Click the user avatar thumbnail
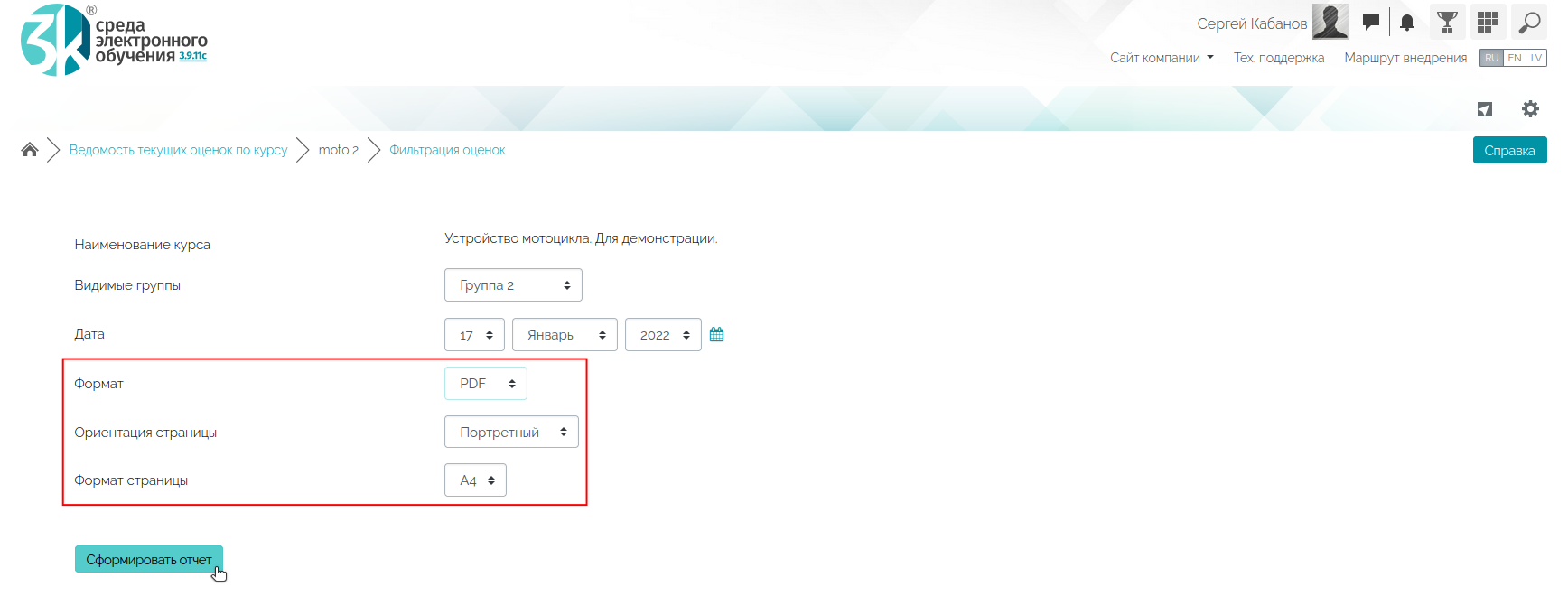Screen dimensions: 1568x596 (x=1330, y=22)
